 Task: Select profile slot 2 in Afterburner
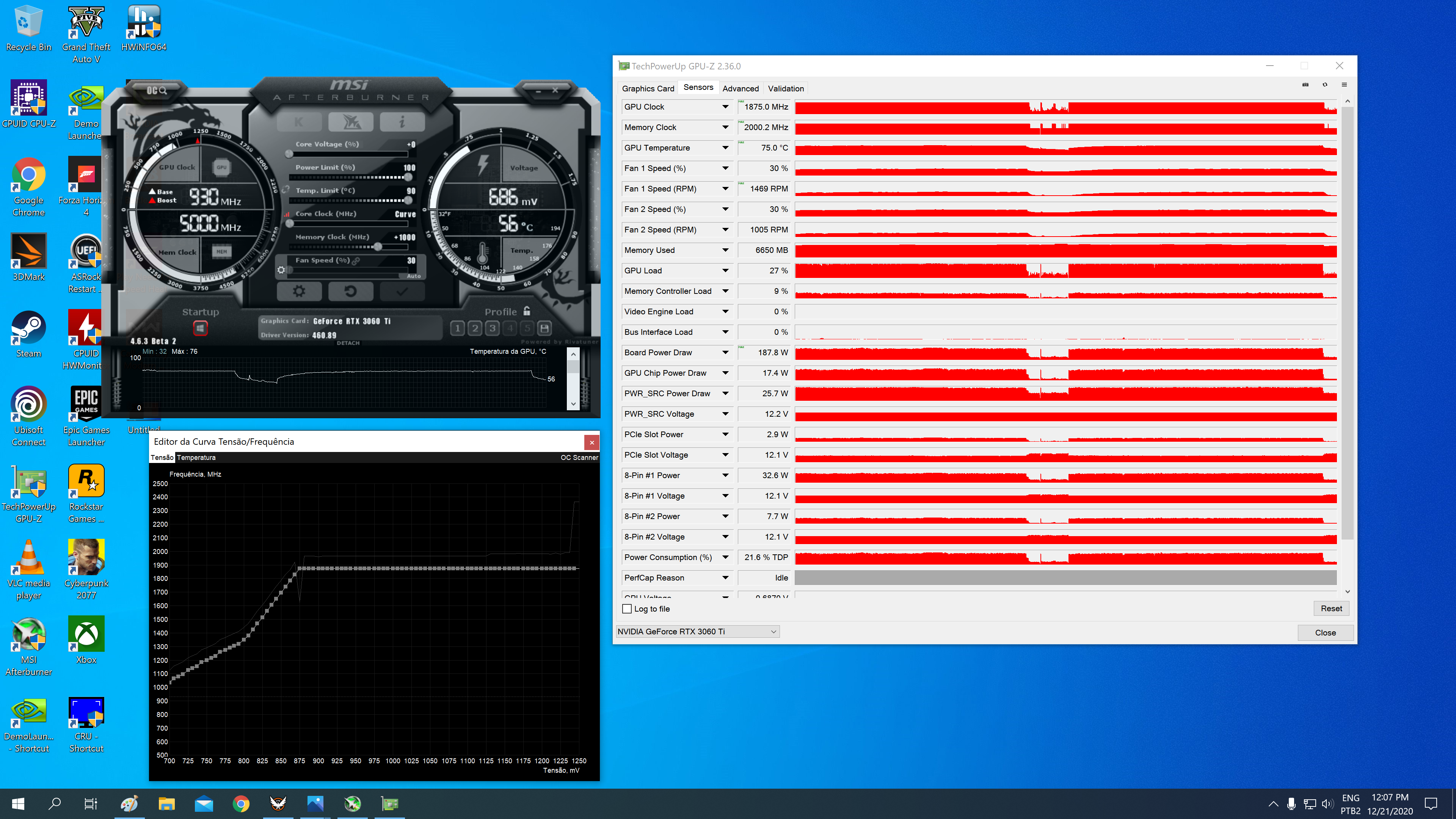(475, 328)
